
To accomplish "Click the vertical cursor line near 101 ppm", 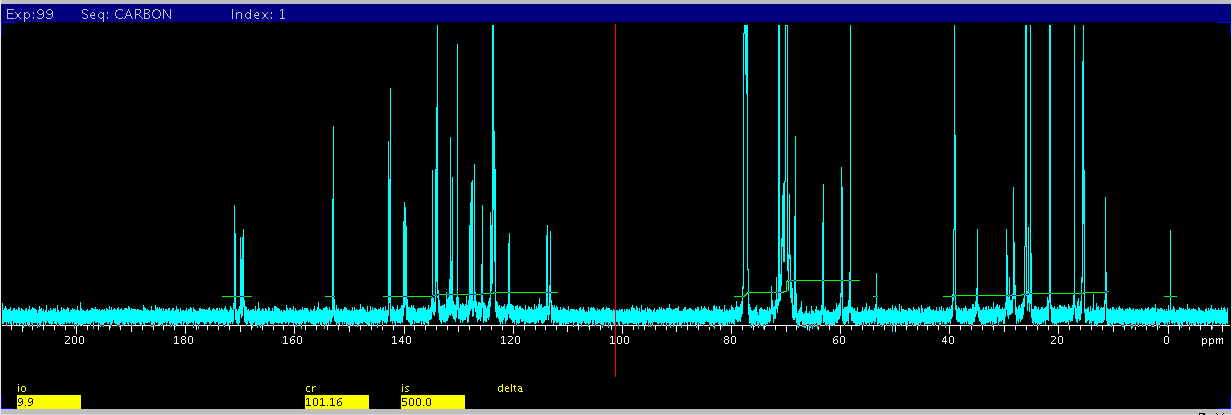I will click(x=615, y=200).
